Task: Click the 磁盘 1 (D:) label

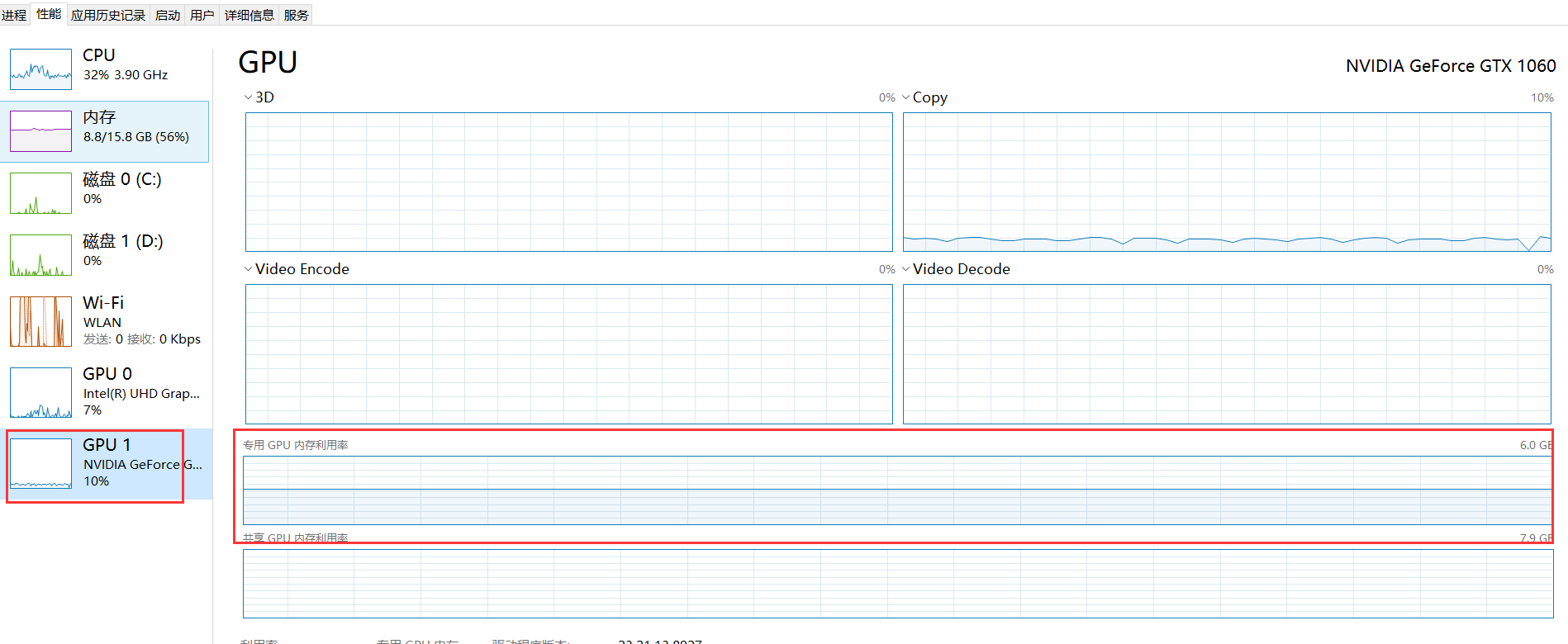Action: [123, 241]
